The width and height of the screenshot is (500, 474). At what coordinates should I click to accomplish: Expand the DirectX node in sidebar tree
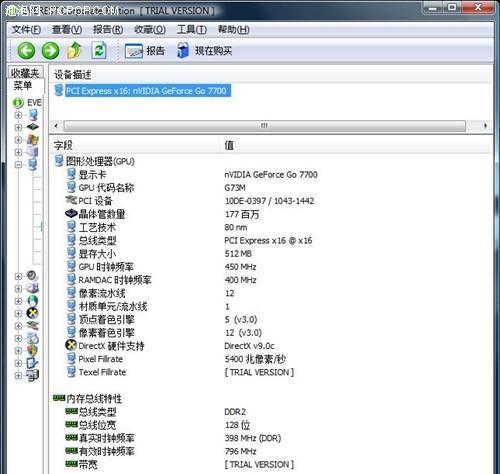pyautogui.click(x=18, y=313)
